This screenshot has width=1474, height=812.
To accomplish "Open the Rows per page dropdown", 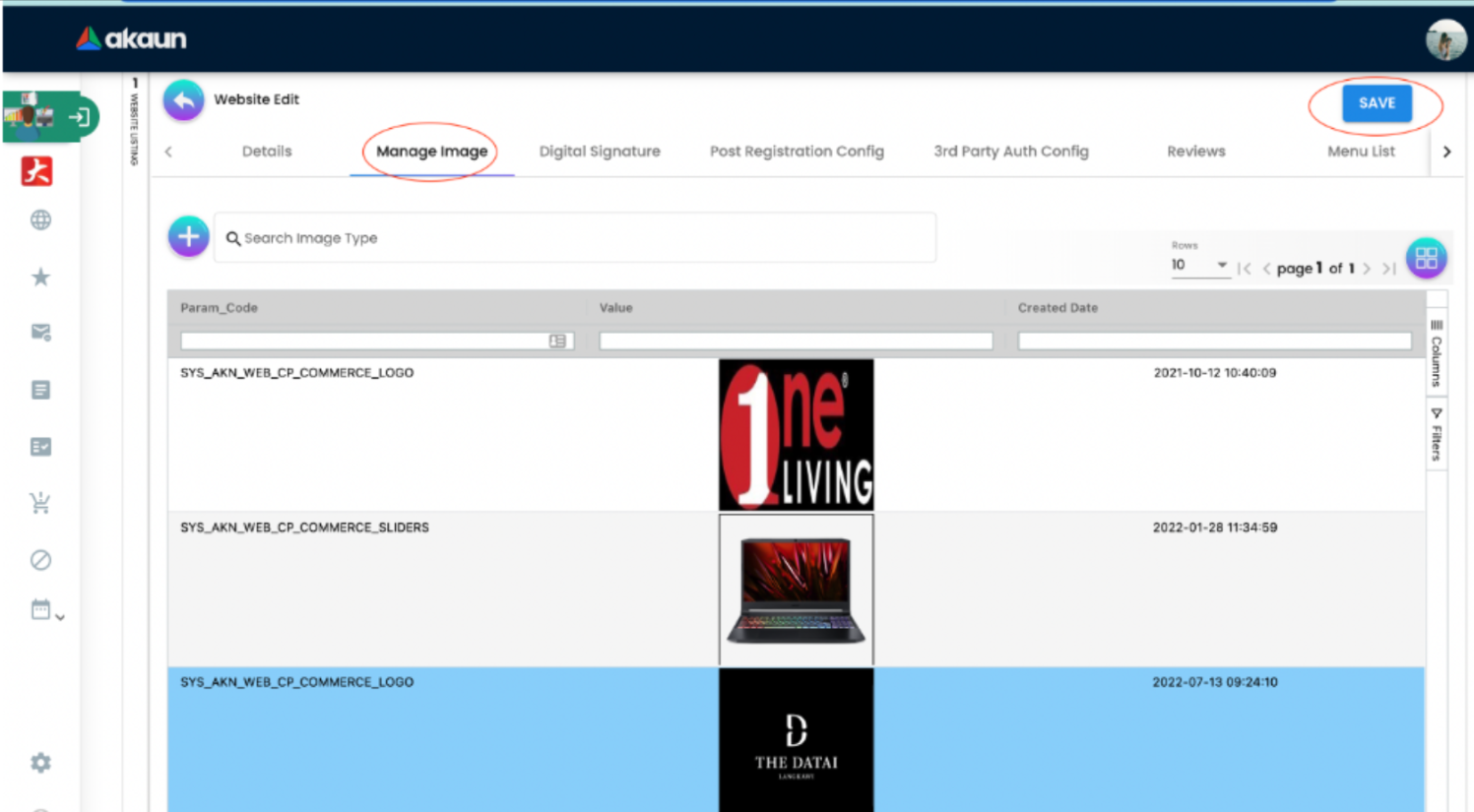I will [x=1200, y=265].
